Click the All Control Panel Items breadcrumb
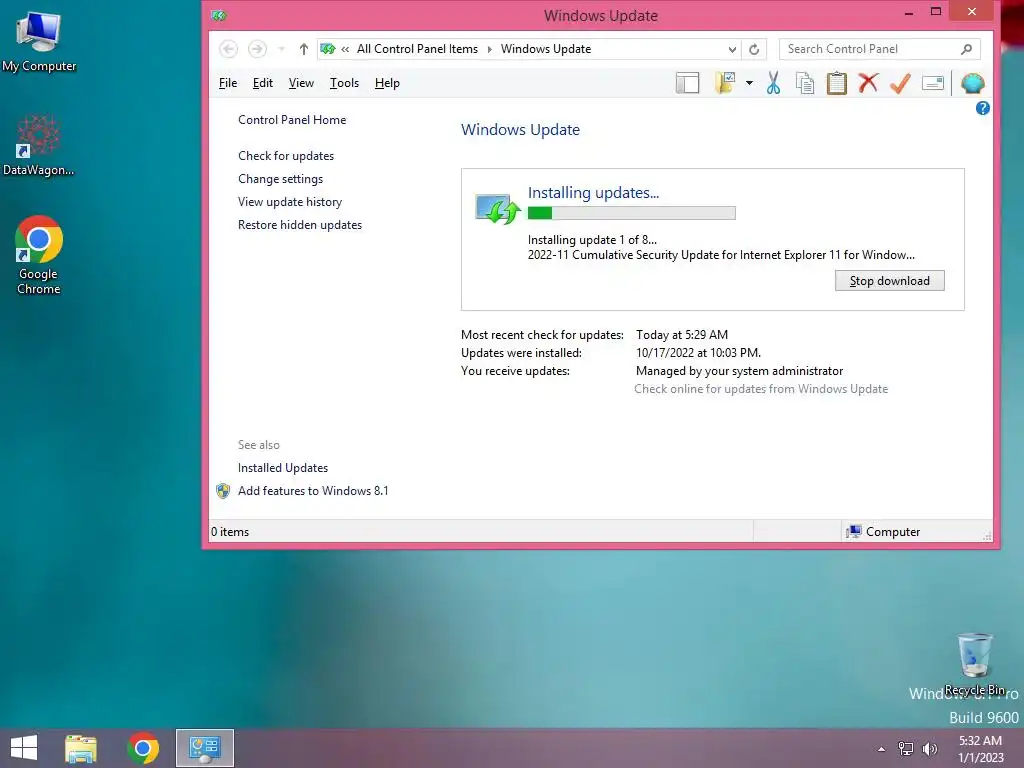This screenshot has height=768, width=1024. (x=417, y=49)
